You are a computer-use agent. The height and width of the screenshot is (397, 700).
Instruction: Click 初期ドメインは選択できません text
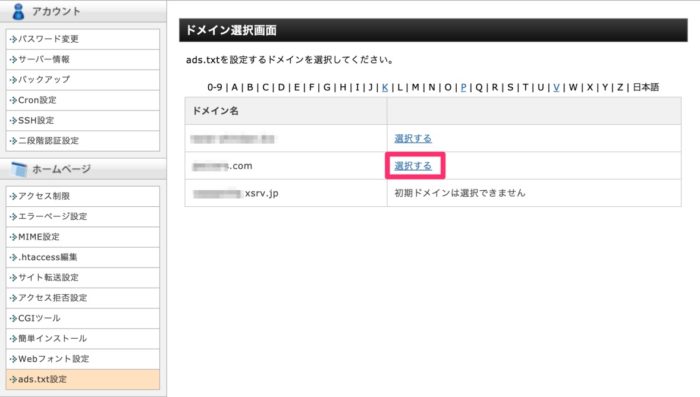[460, 193]
